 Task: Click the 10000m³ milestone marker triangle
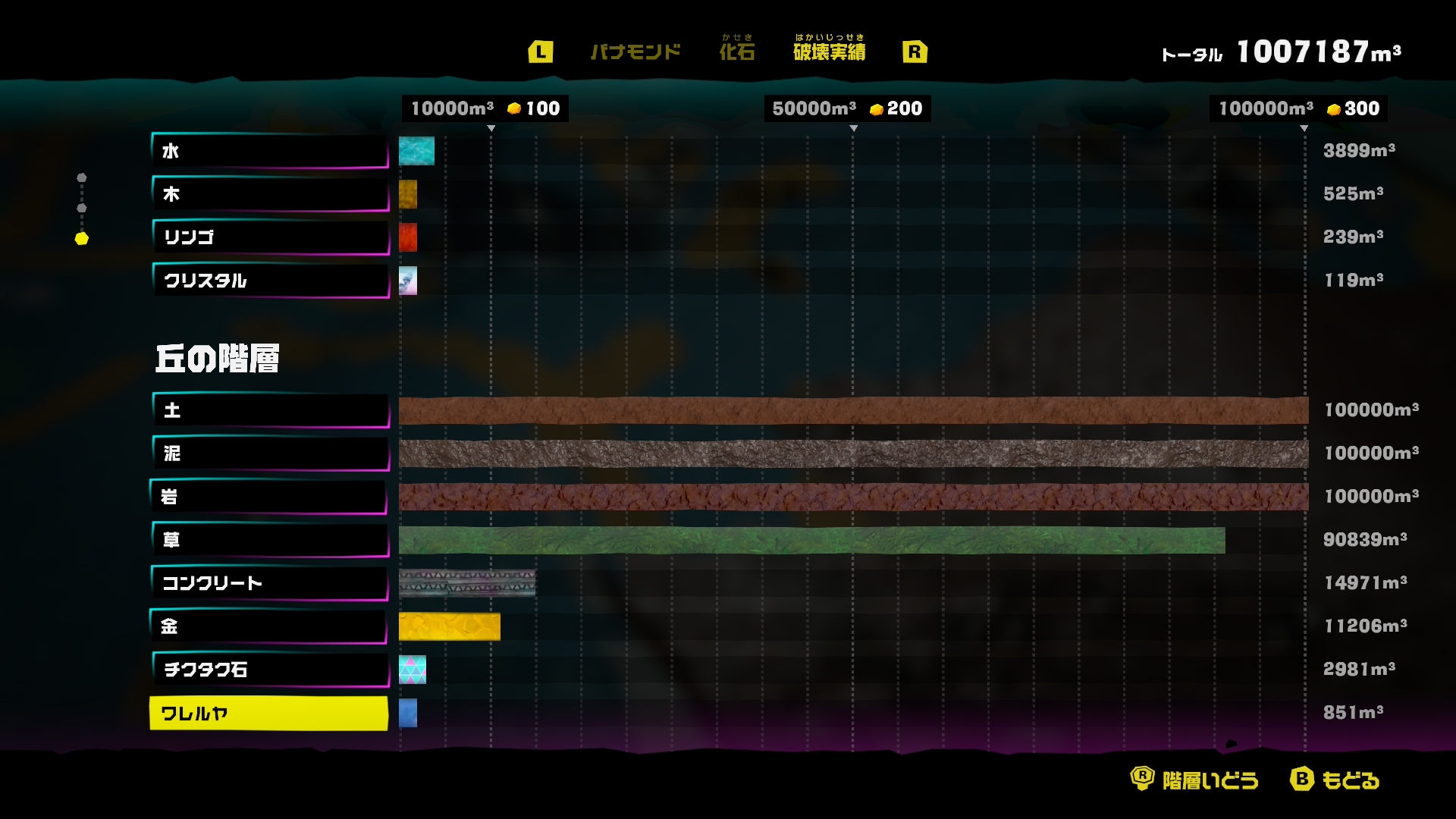[x=491, y=129]
